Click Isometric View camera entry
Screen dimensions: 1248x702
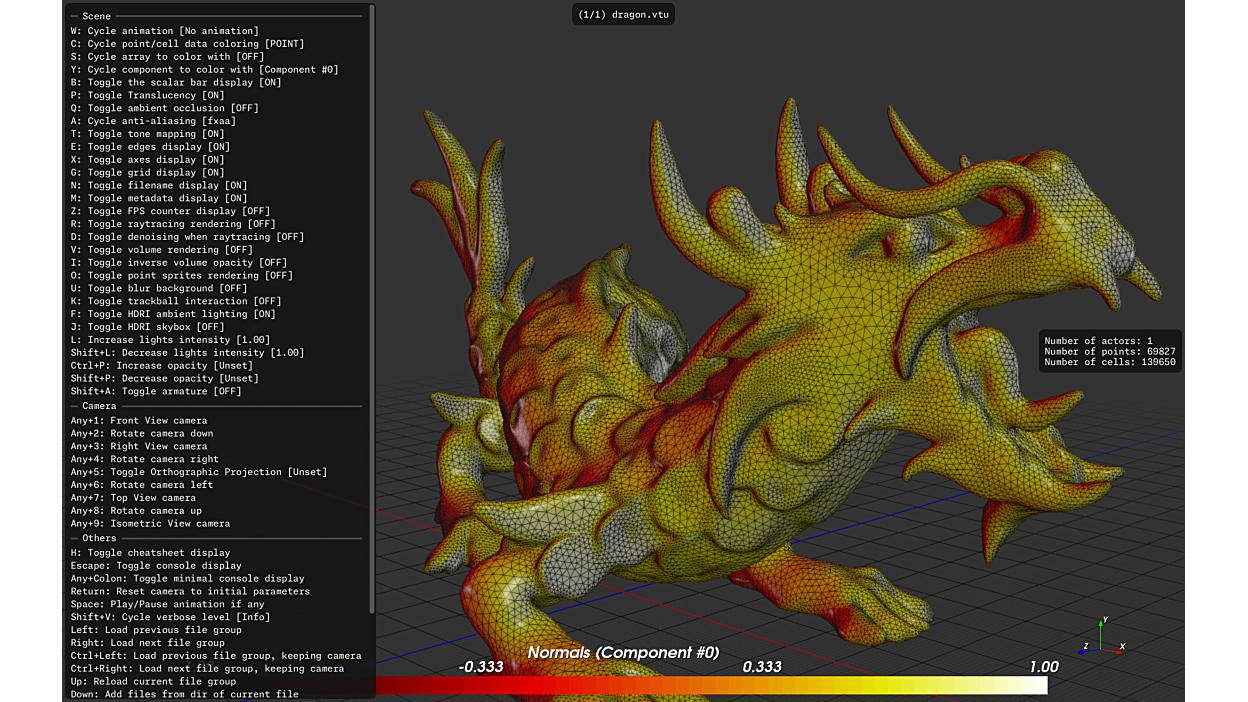point(150,523)
